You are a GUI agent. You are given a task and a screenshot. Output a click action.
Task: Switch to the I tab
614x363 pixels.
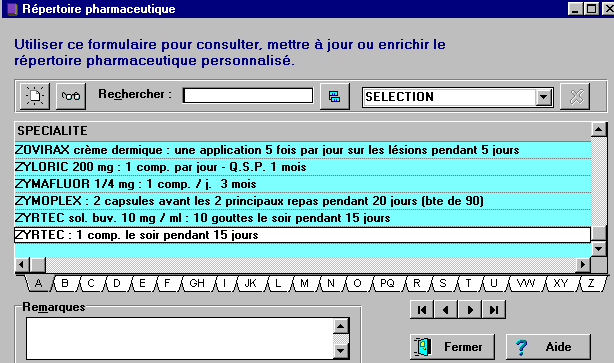coord(224,283)
